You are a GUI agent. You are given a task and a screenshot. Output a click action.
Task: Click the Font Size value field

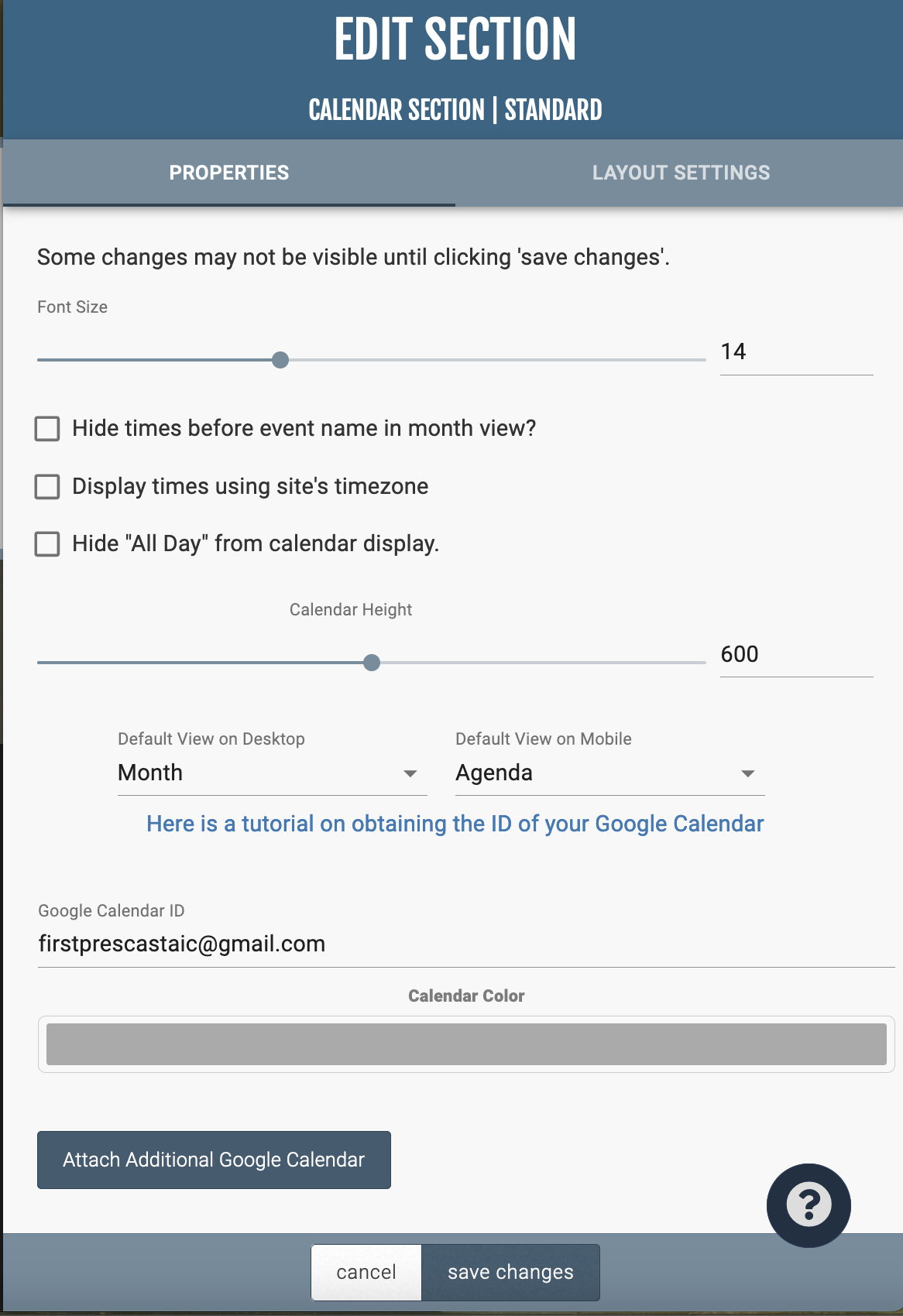[795, 352]
